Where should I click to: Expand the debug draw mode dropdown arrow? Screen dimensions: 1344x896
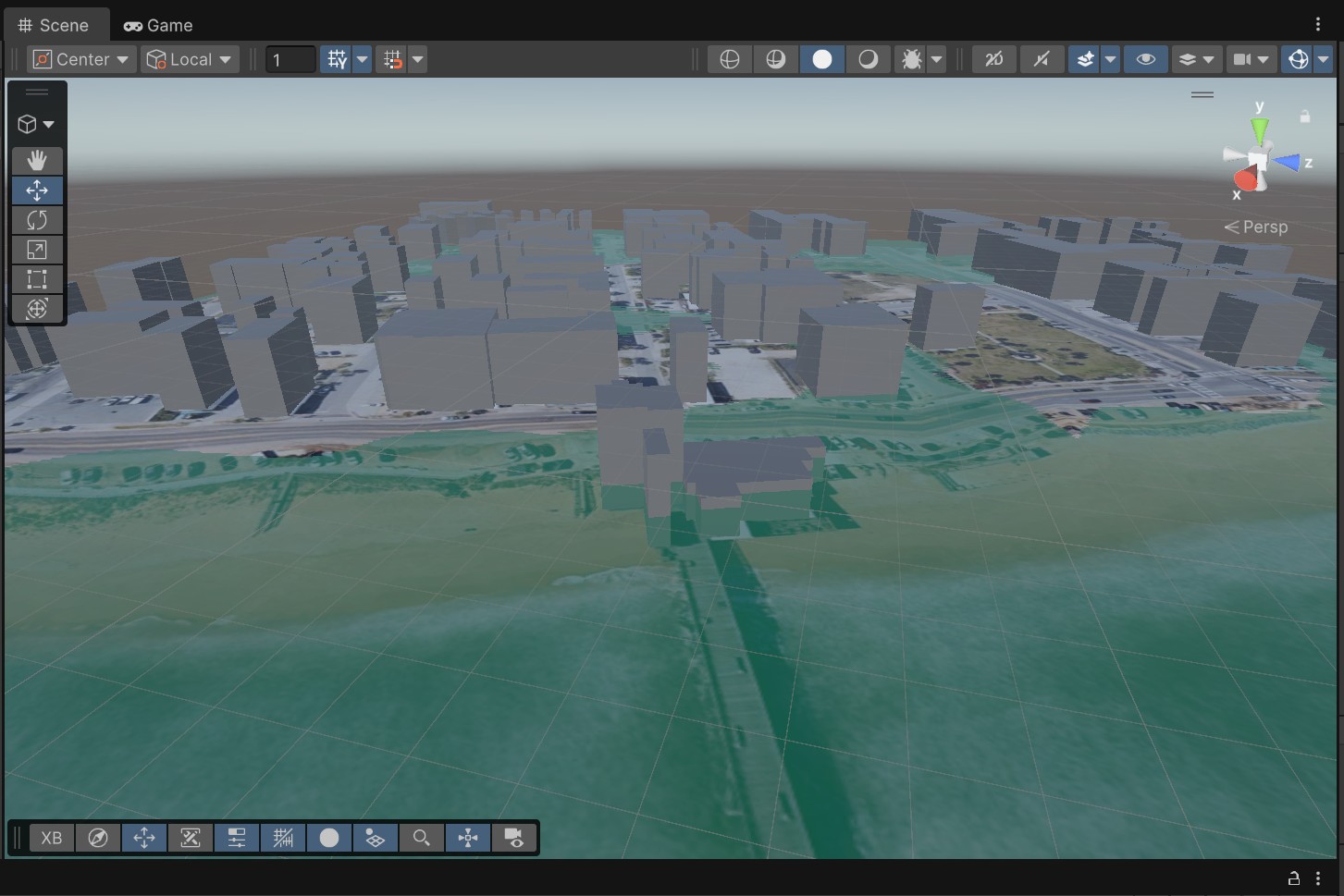937,59
